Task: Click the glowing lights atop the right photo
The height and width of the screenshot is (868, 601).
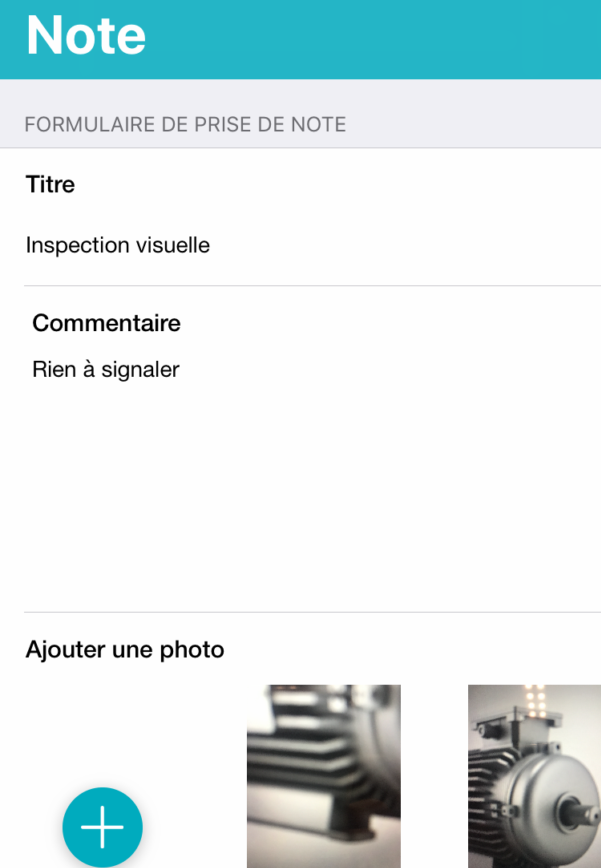Action: [x=535, y=699]
